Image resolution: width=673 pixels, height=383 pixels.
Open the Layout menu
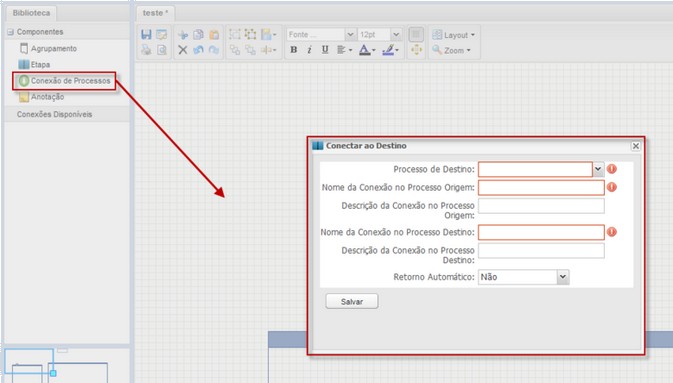point(454,35)
